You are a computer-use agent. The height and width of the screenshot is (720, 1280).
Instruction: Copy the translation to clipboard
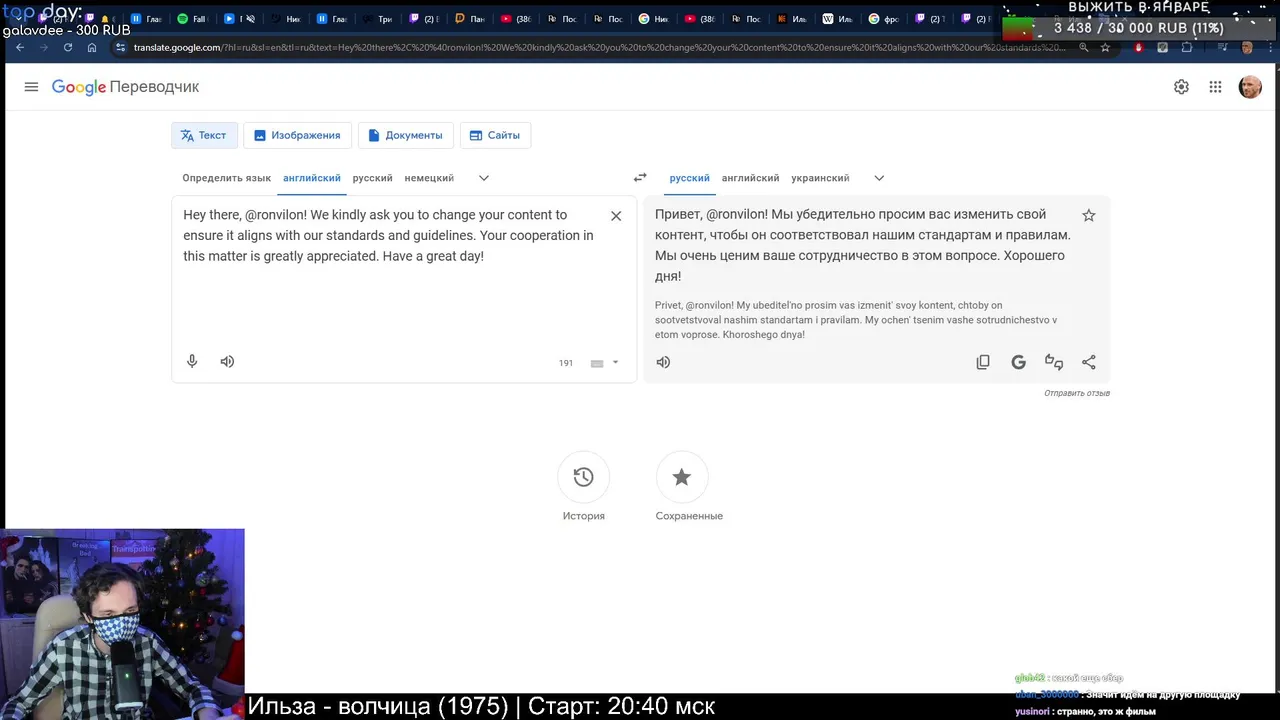tap(983, 362)
